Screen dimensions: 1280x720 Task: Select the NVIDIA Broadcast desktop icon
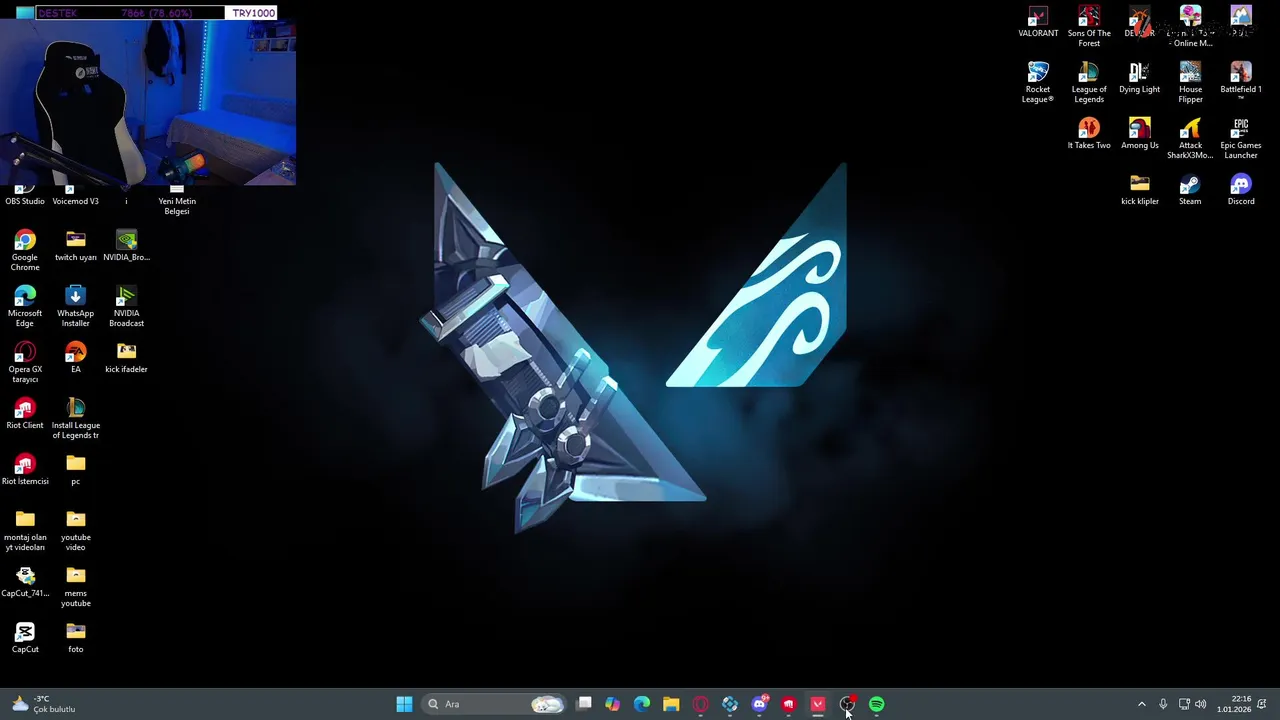click(126, 307)
